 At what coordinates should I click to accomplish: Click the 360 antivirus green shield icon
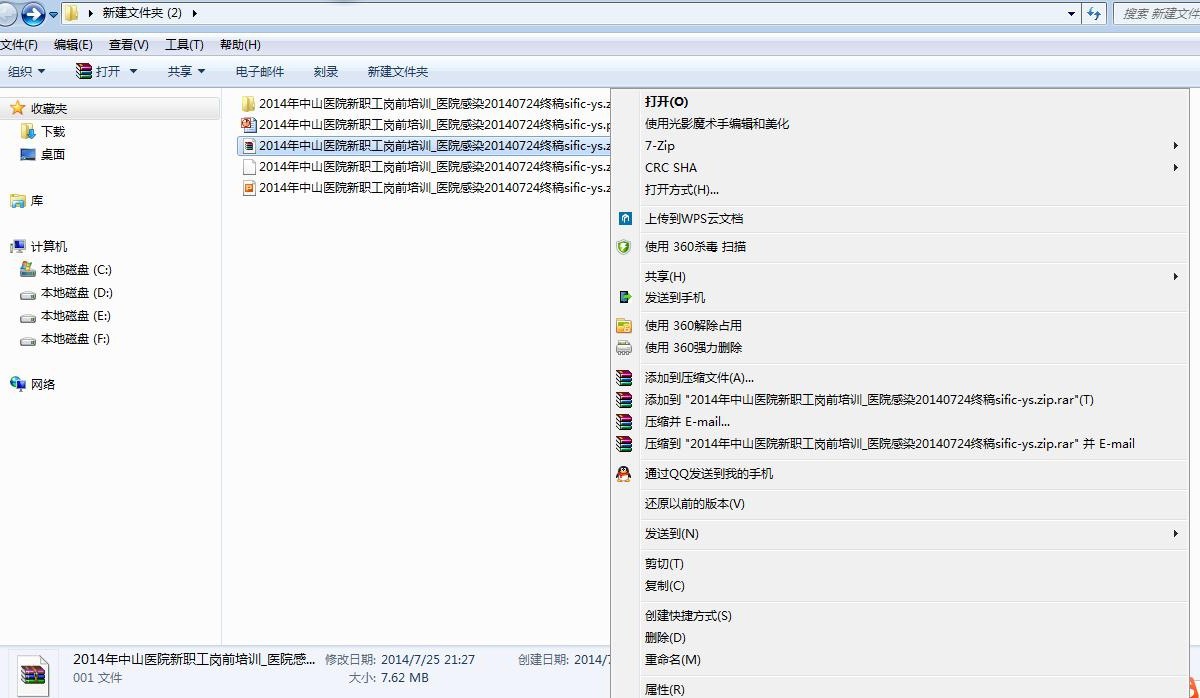pos(625,247)
